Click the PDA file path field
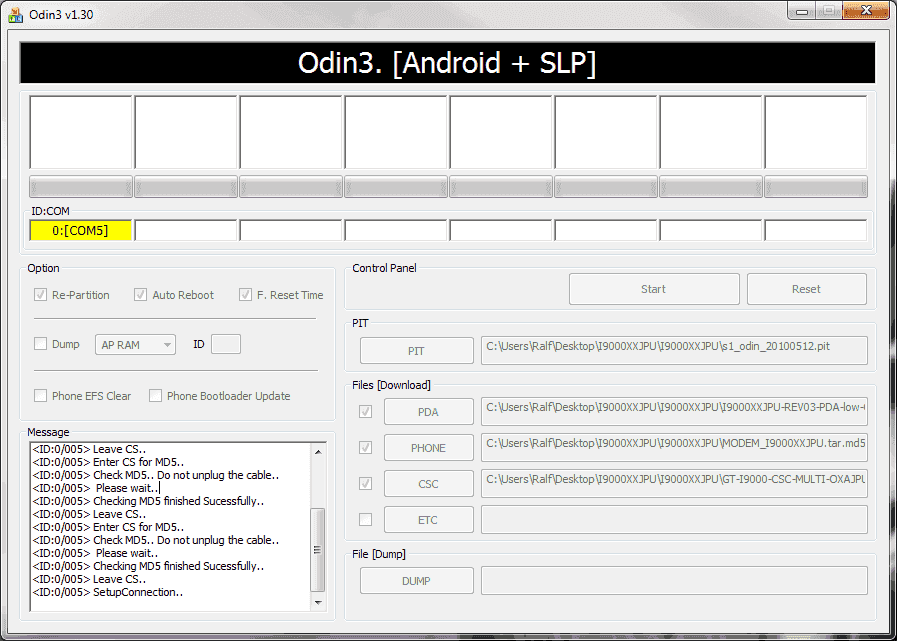Screen dimensions: 897x641 [x=674, y=411]
